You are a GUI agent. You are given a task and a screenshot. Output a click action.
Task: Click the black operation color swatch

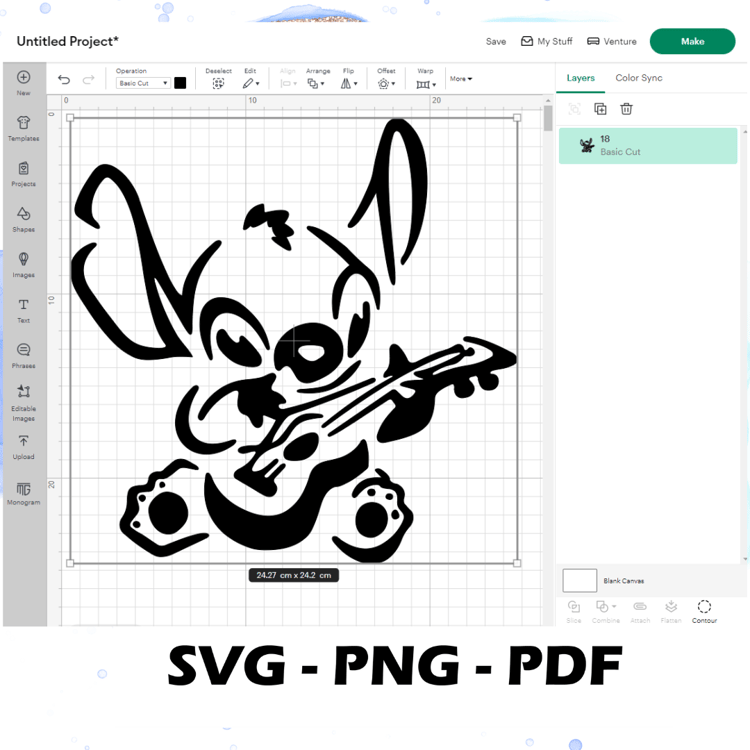pos(180,83)
